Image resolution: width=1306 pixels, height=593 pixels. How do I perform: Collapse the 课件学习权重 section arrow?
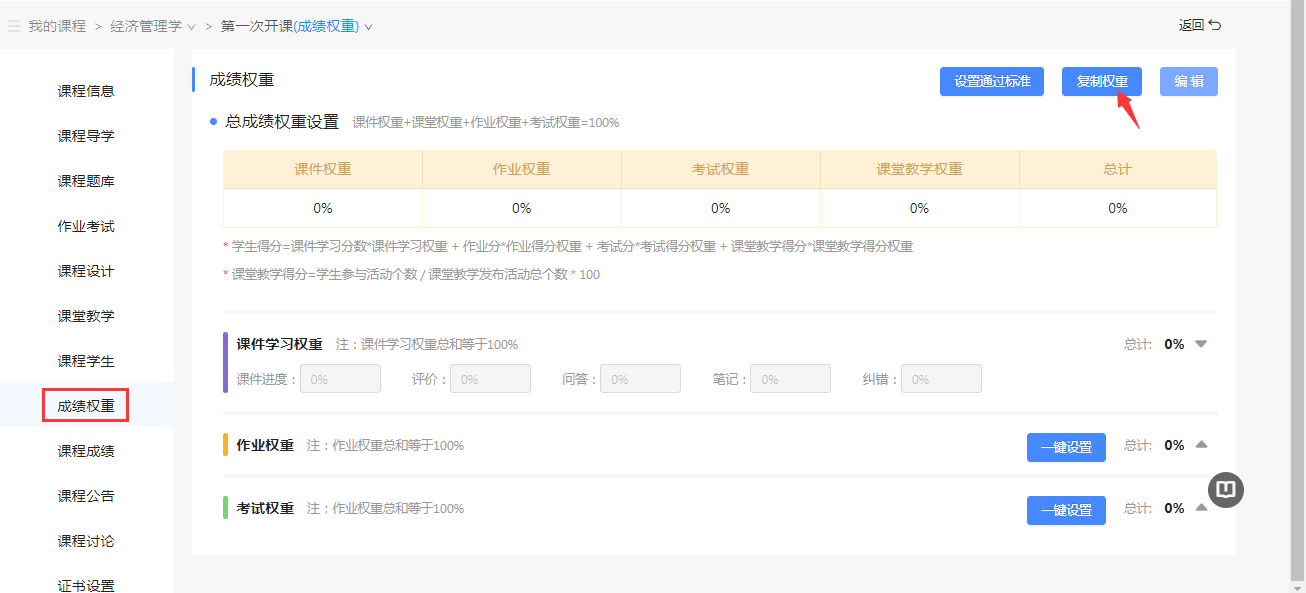click(1201, 344)
